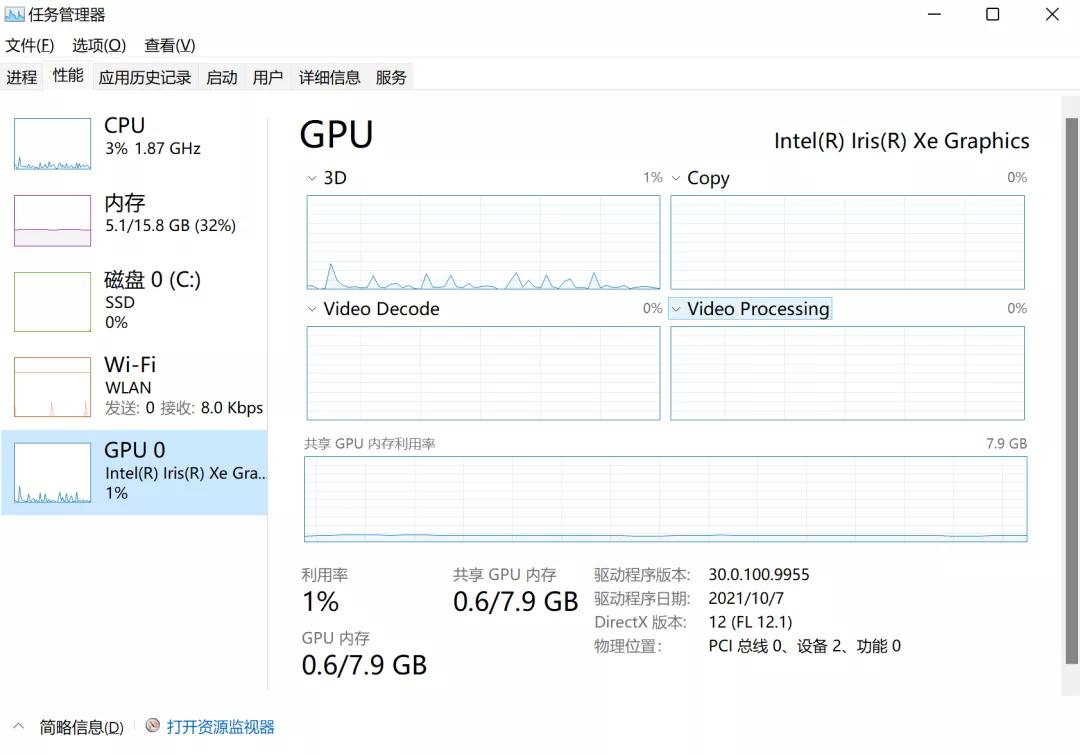The width and height of the screenshot is (1080, 754).
Task: Click the Resource Monitor icon at bottom
Action: click(153, 726)
